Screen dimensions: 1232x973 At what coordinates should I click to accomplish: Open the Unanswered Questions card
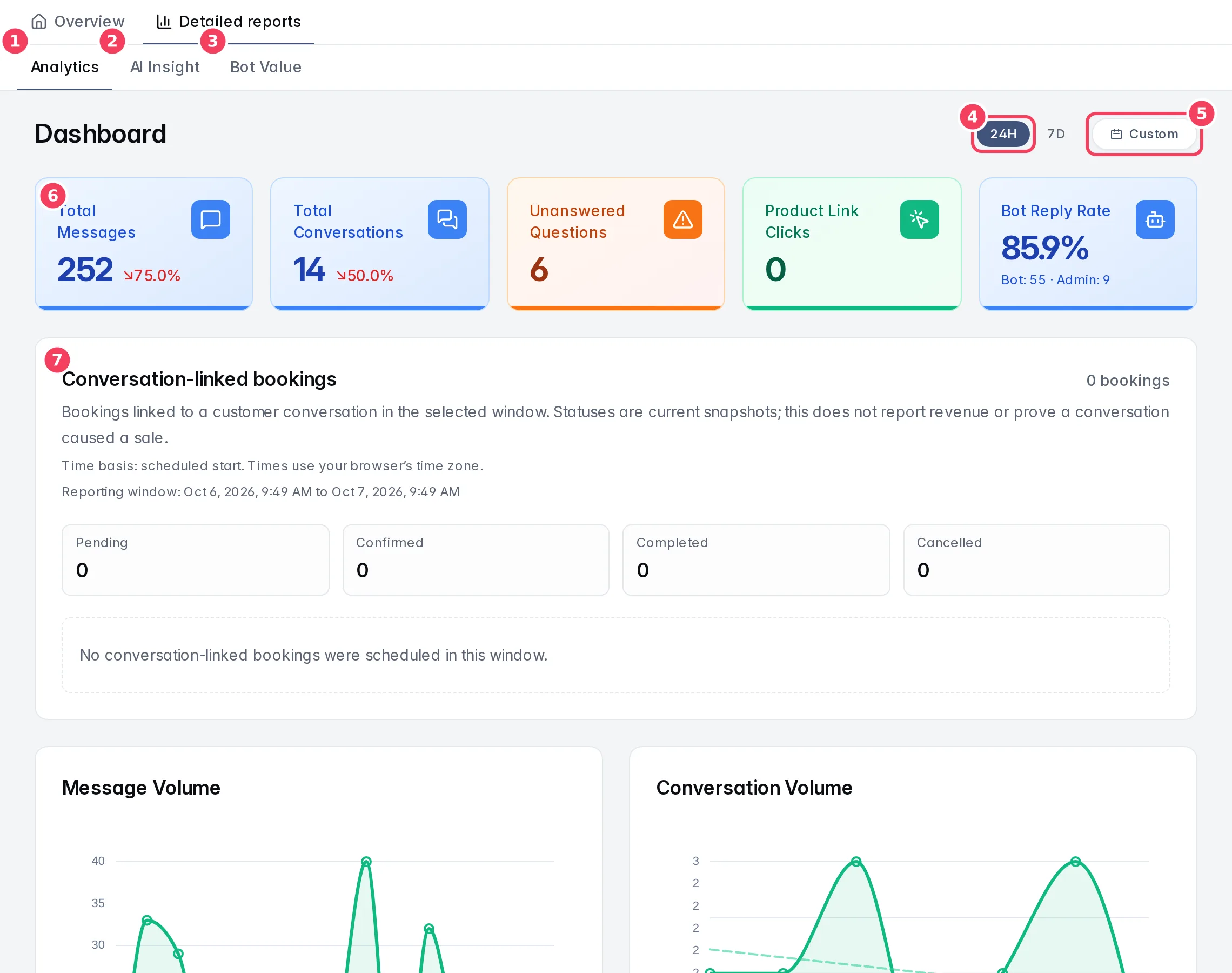pyautogui.click(x=615, y=244)
